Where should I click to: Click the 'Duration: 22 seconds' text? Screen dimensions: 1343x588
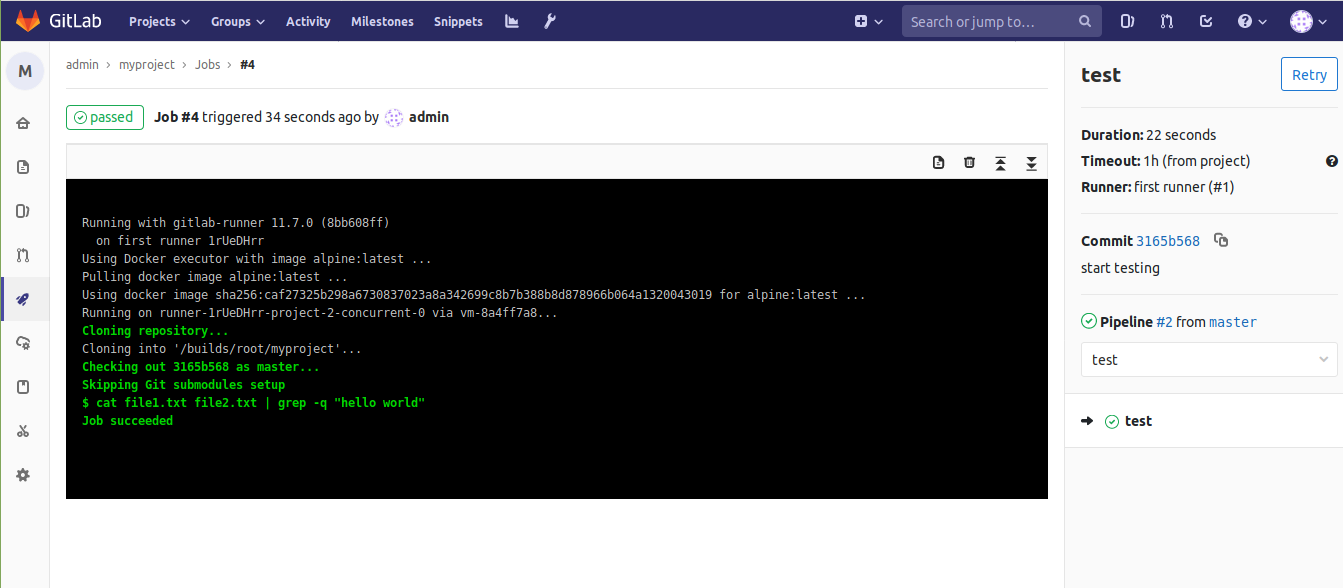click(1149, 135)
